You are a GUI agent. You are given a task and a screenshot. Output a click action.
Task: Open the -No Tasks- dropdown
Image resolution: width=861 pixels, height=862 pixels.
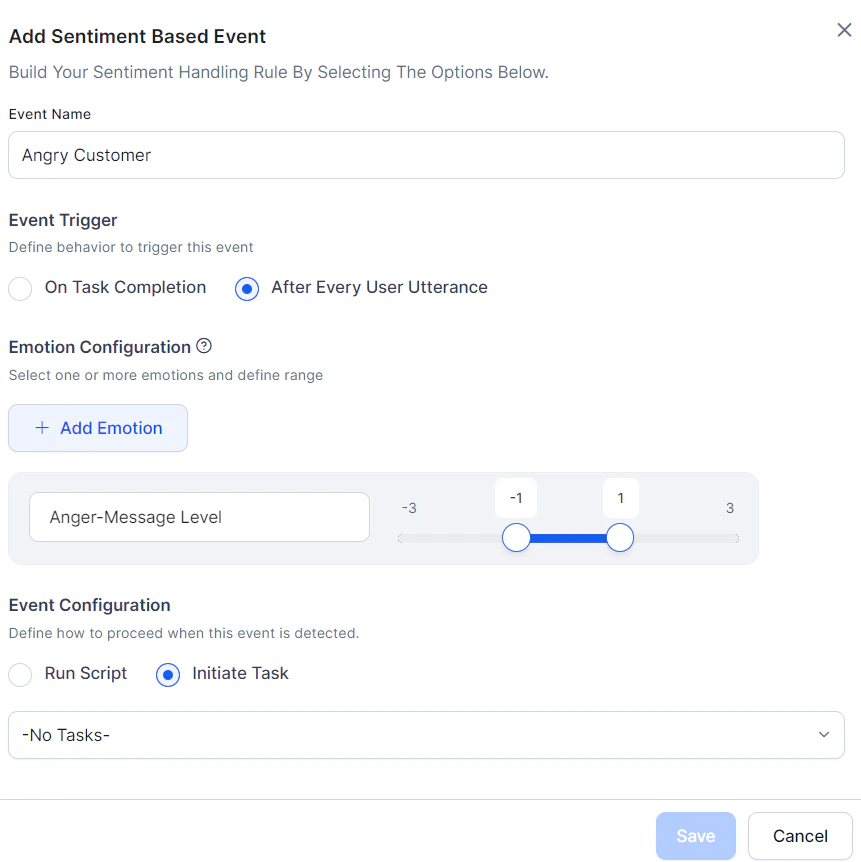426,734
